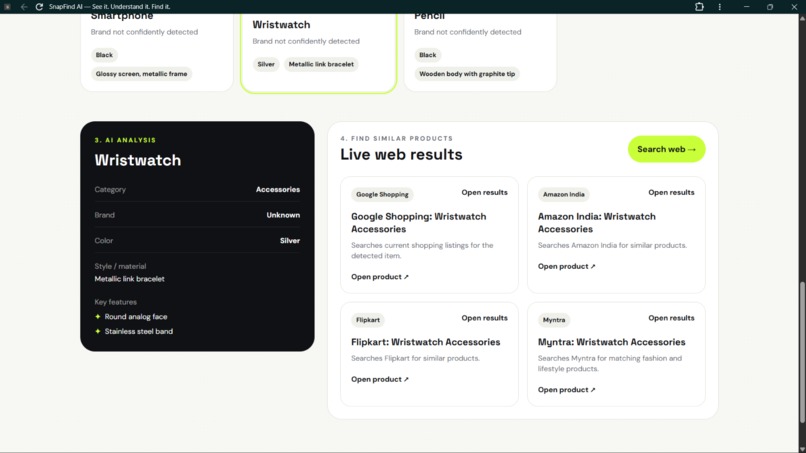Open product link in Myntra card

[x=566, y=390]
